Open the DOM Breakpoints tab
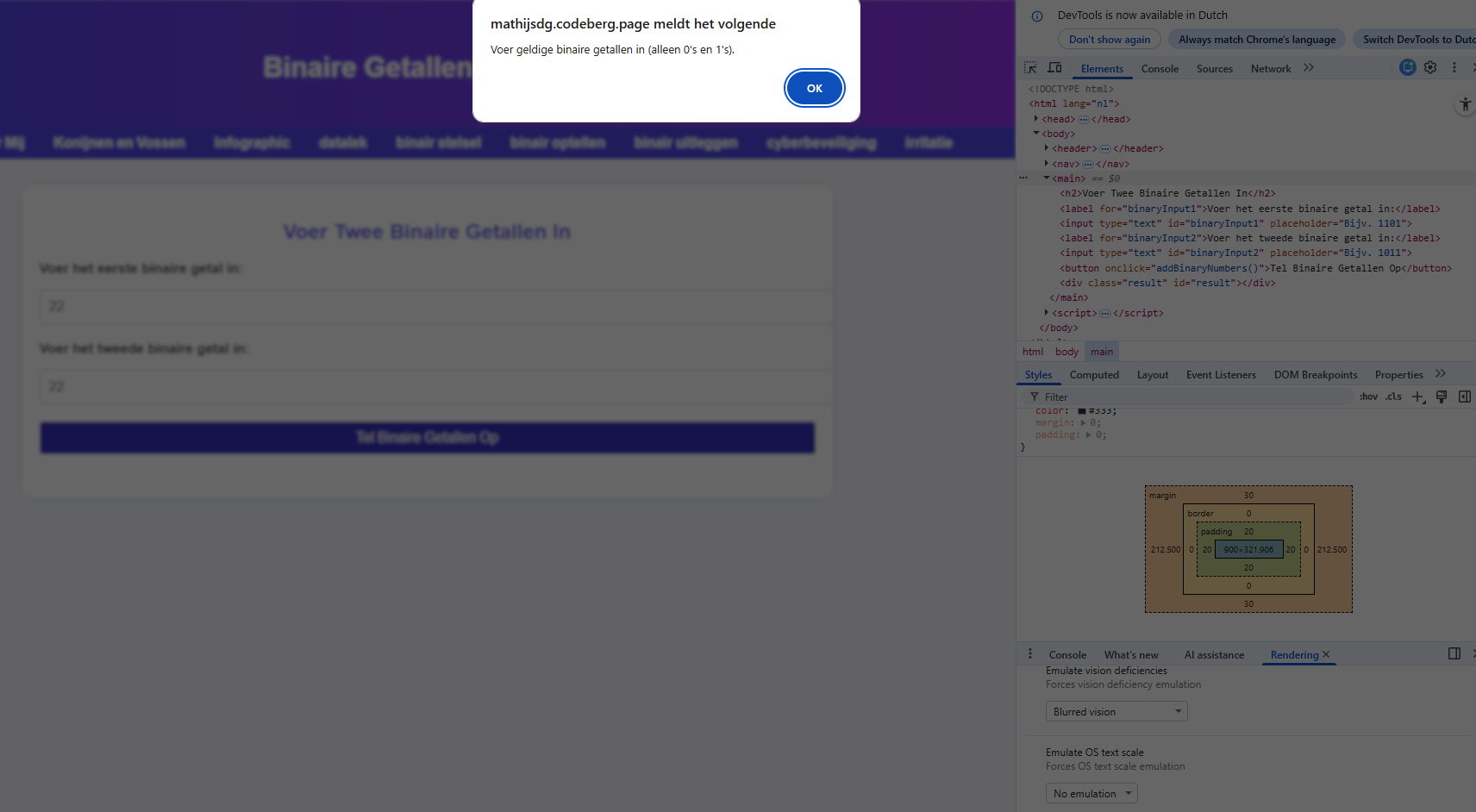 [1316, 374]
